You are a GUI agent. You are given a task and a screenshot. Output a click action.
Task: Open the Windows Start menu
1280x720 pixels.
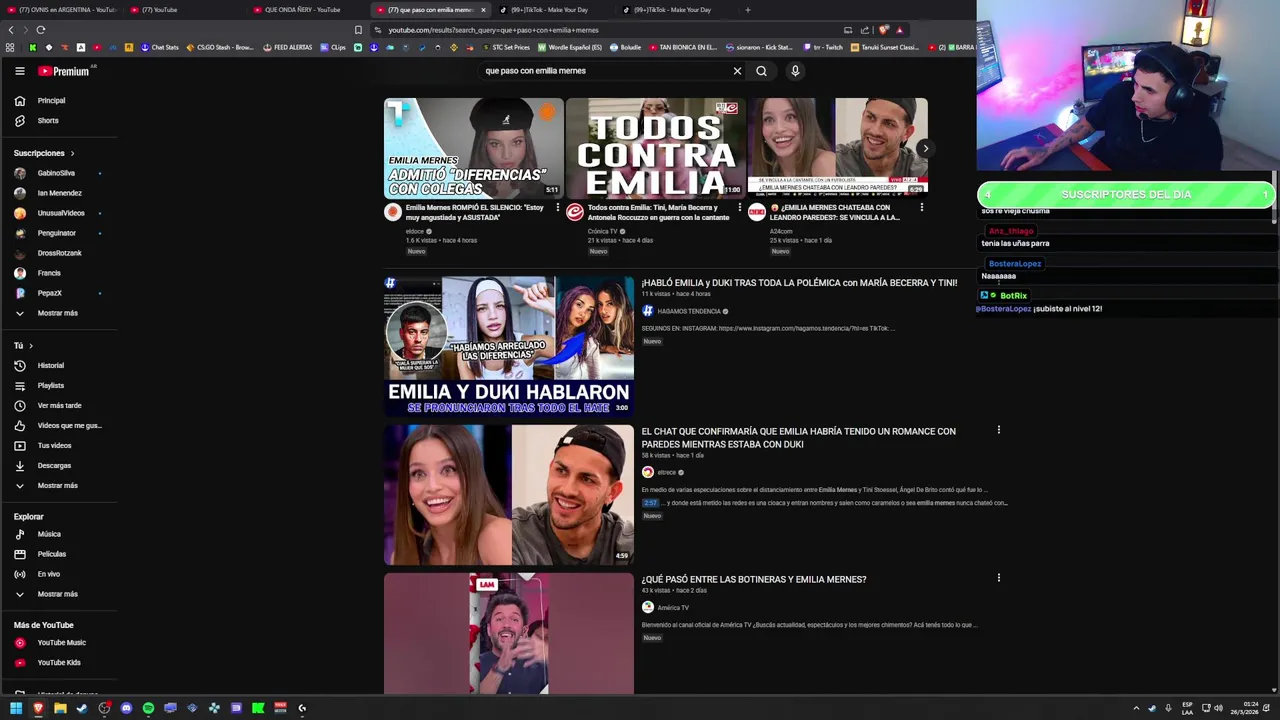(x=16, y=708)
